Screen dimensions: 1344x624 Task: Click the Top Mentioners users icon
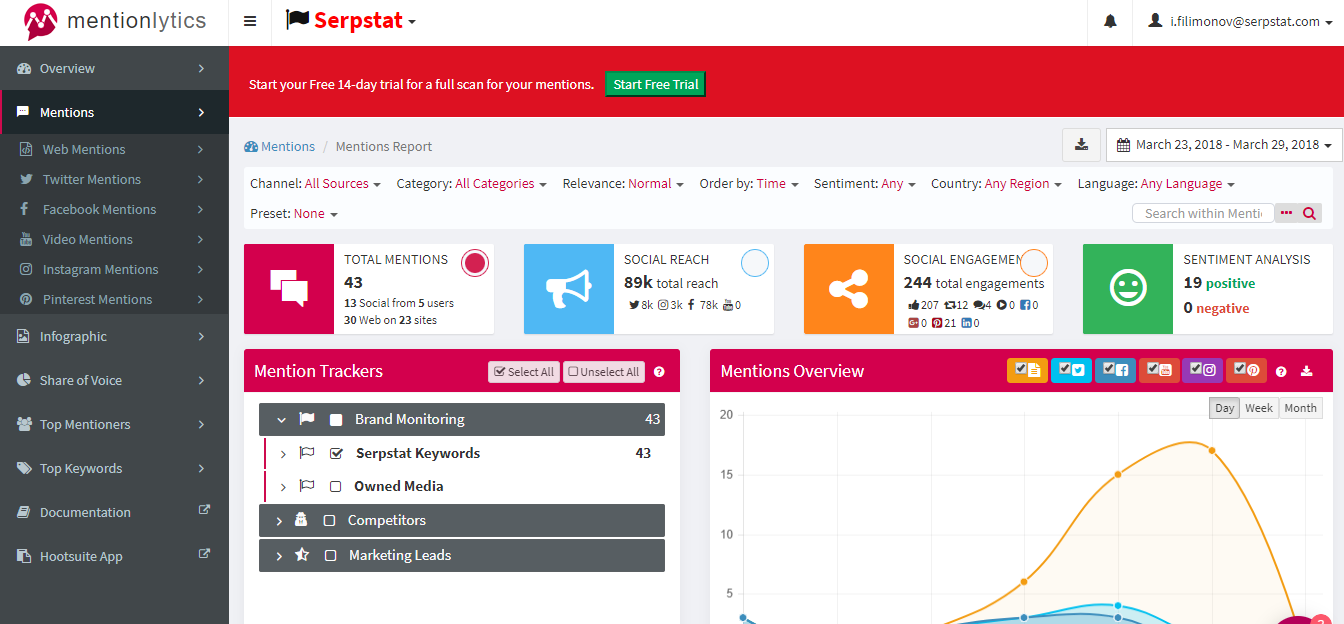pyautogui.click(x=24, y=425)
